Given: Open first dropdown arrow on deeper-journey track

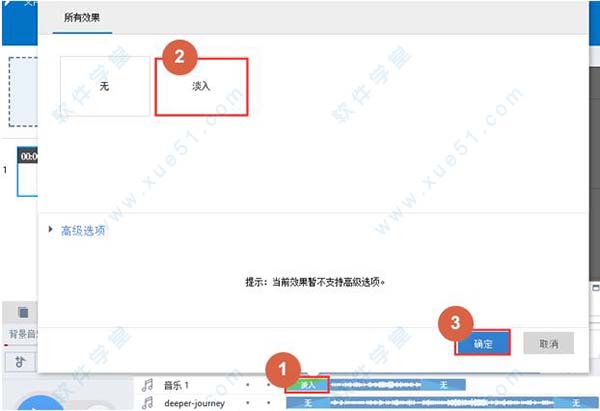Looking at the screenshot, I should [248, 403].
